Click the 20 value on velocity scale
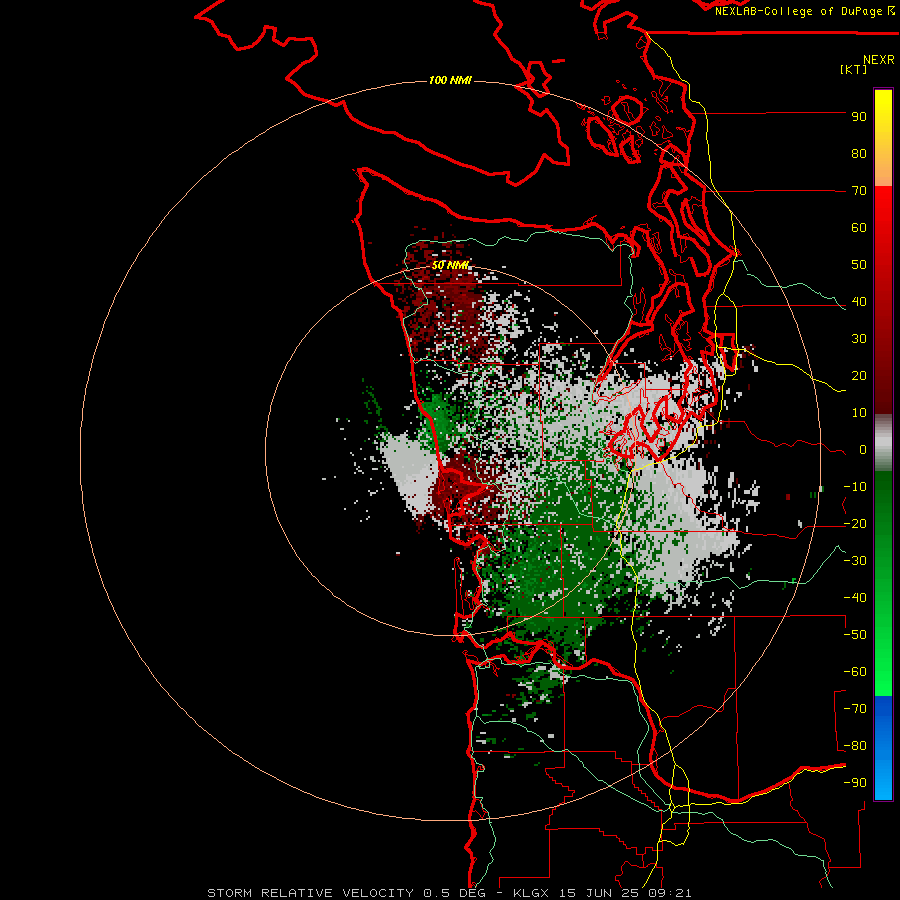Viewport: 900px width, 900px height. tap(859, 376)
